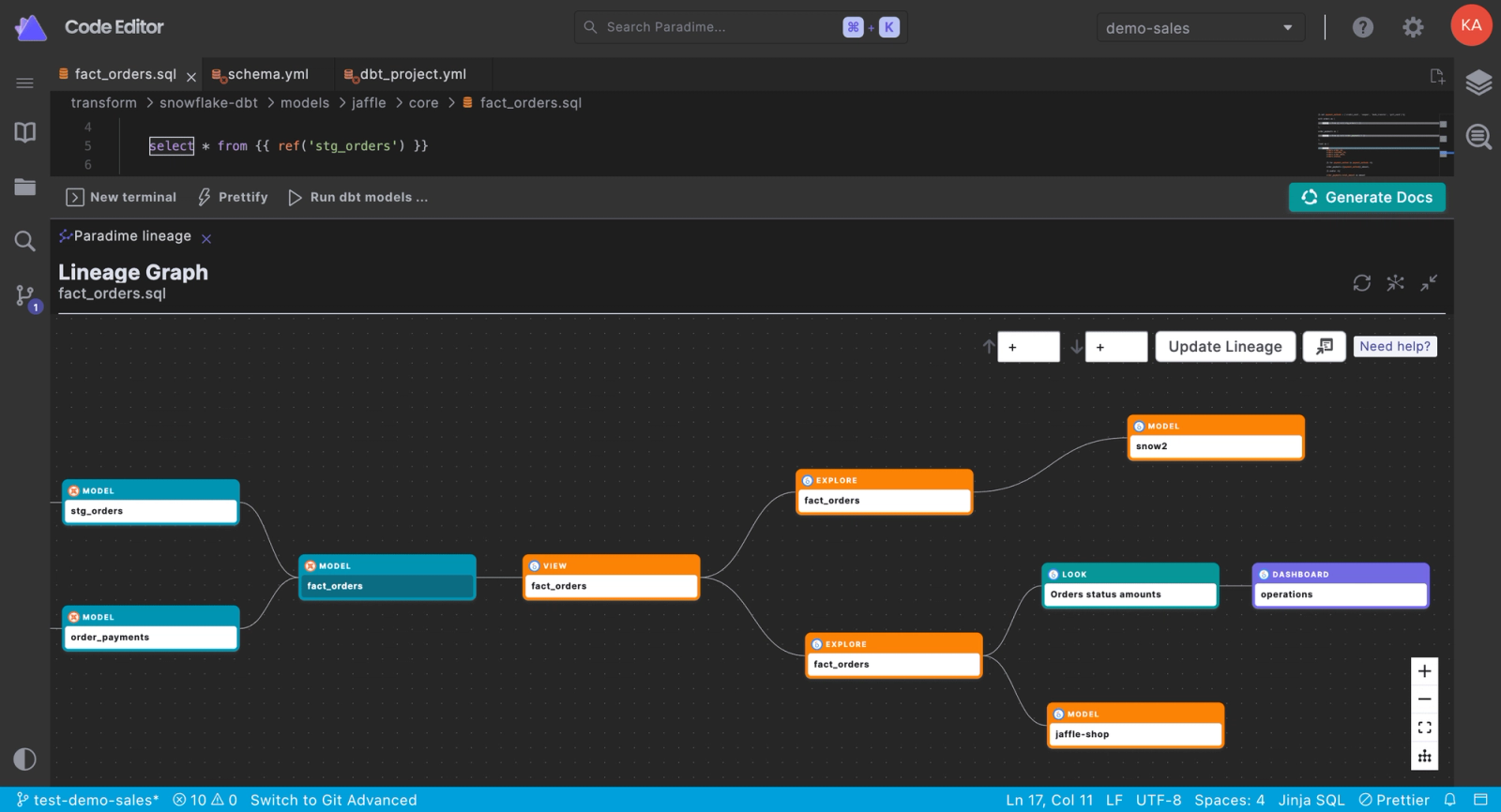Image resolution: width=1501 pixels, height=812 pixels.
Task: Collapse the lineage panel with arrows icon
Action: tap(1429, 282)
